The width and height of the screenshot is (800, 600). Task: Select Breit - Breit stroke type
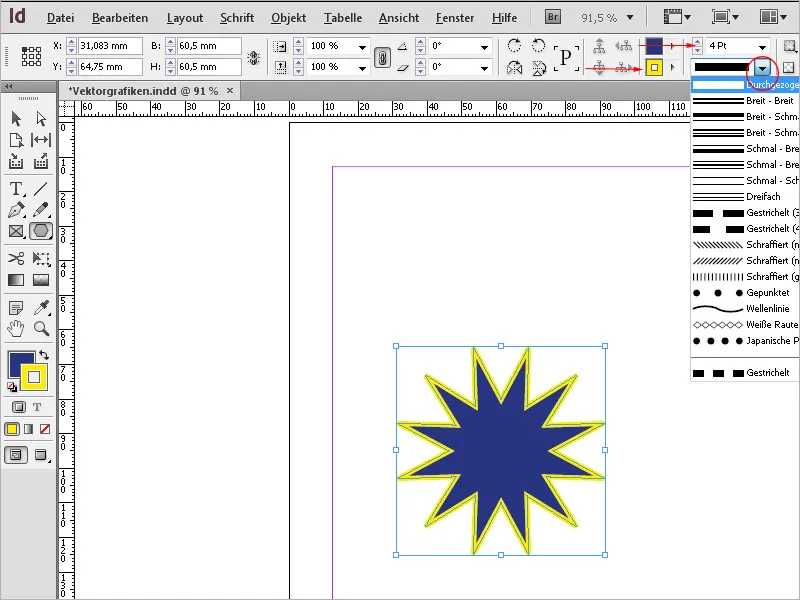(x=745, y=101)
